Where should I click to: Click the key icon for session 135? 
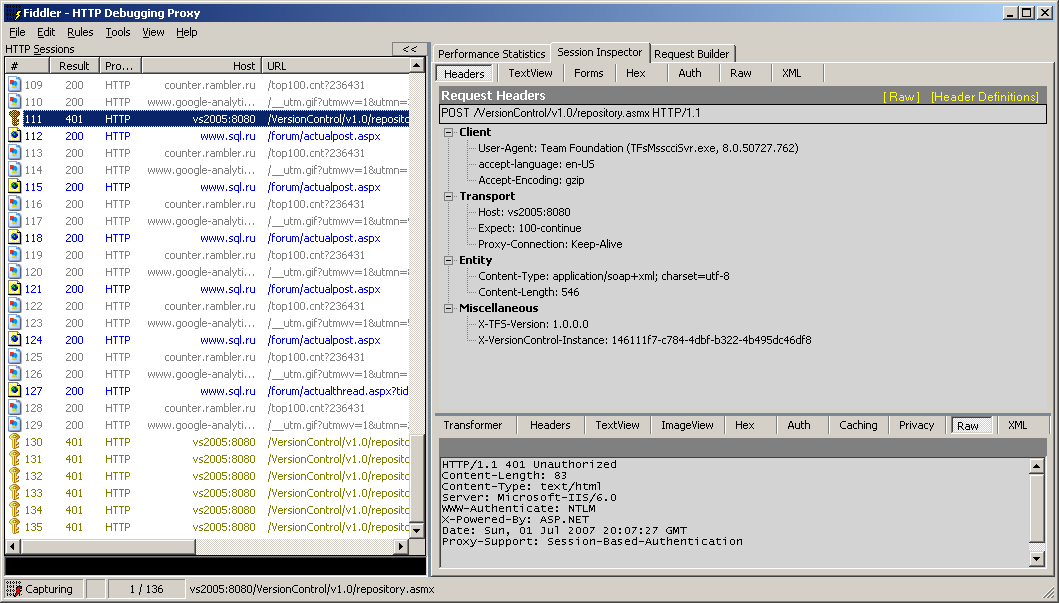14,527
